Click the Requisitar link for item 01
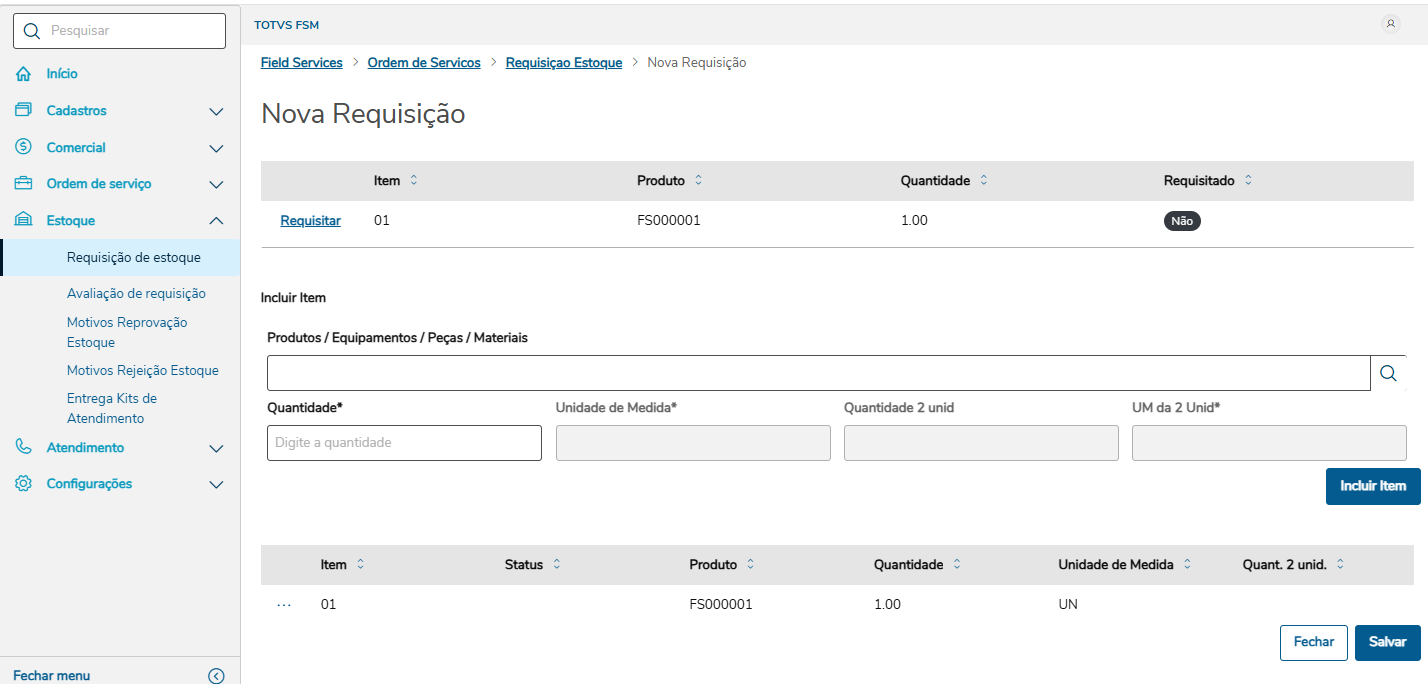 [x=310, y=221]
